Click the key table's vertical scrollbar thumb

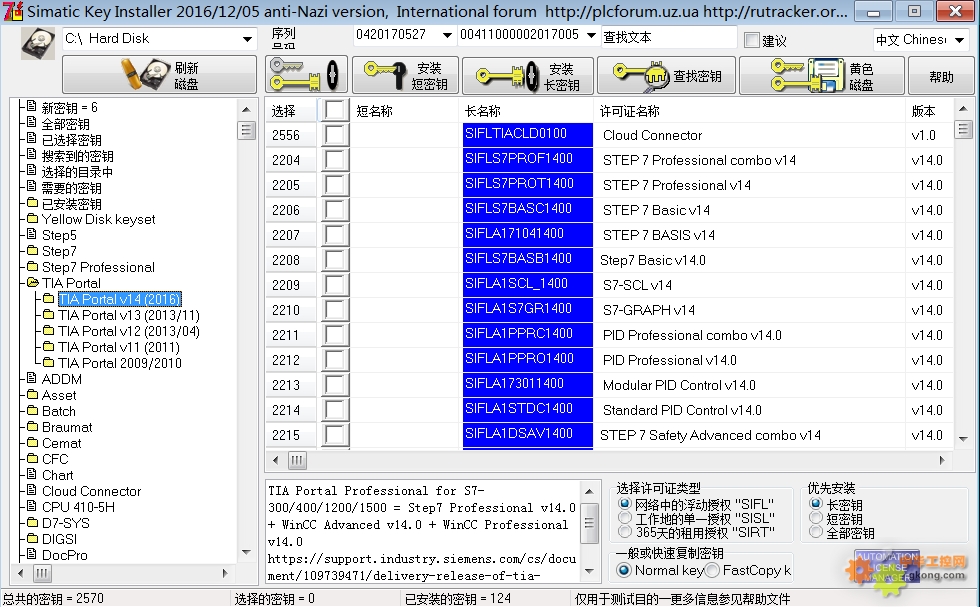pyautogui.click(x=963, y=129)
